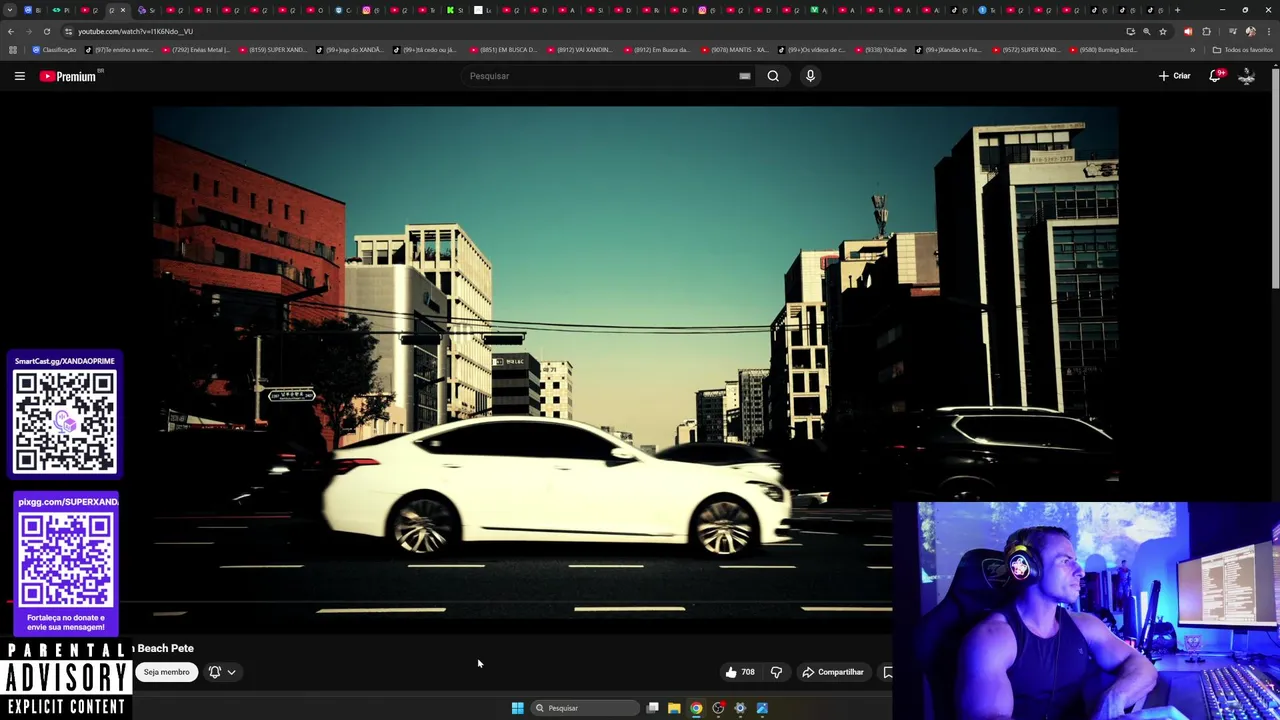Open the Chrome three-dot menu
The height and width of the screenshot is (720, 1280).
coord(1269,31)
